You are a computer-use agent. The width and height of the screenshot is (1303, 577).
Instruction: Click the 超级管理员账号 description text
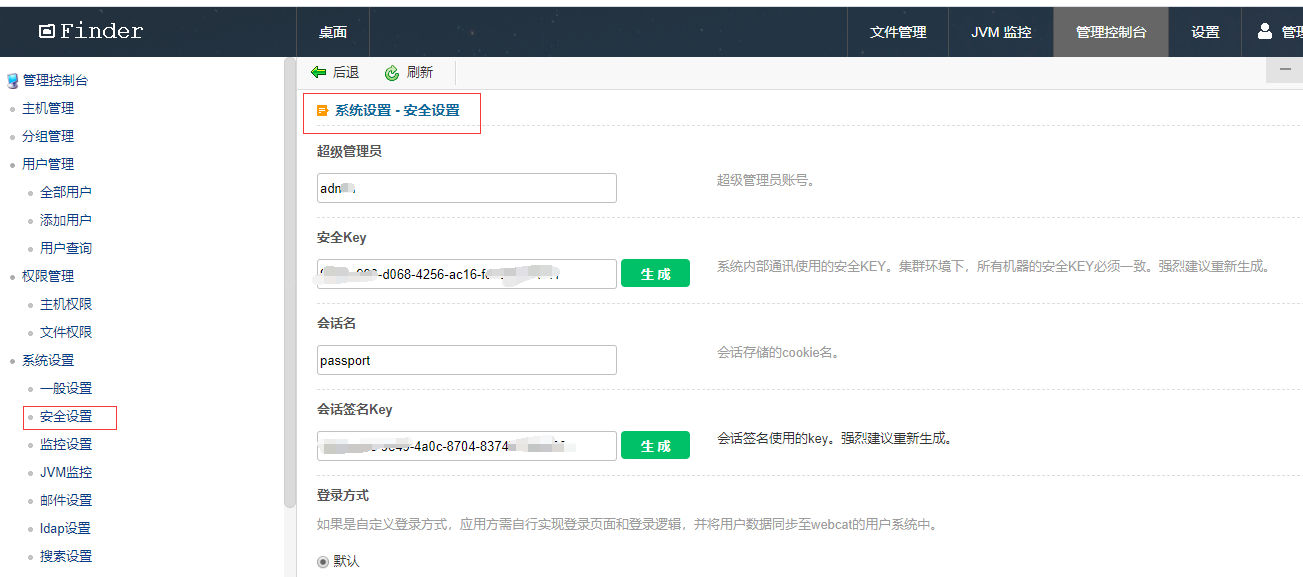pos(766,180)
